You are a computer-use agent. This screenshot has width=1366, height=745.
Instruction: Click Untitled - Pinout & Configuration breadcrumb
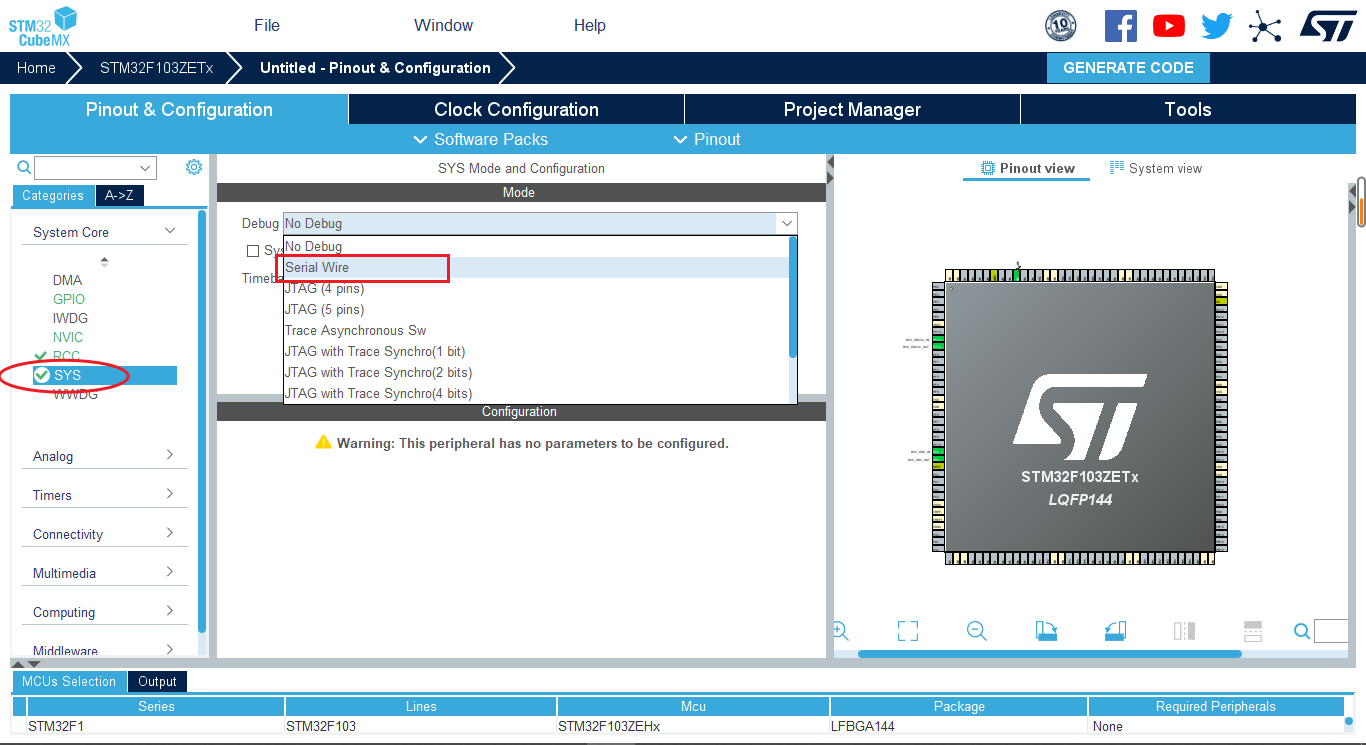tap(375, 68)
